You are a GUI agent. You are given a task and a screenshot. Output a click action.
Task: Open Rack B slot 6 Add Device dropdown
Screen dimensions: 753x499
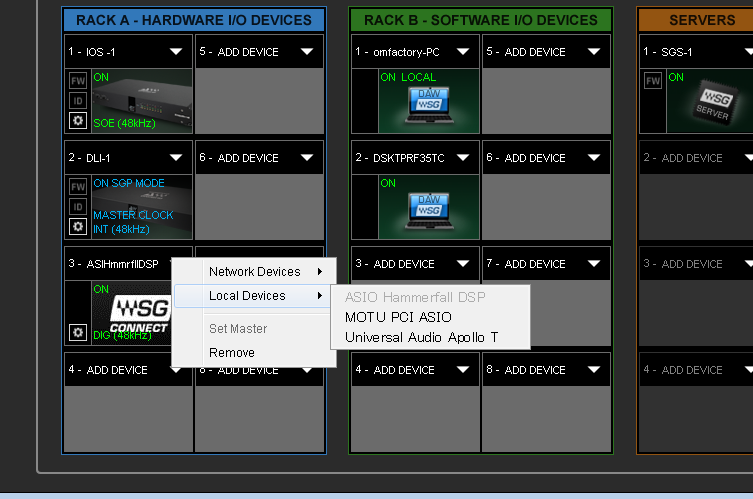(x=594, y=158)
